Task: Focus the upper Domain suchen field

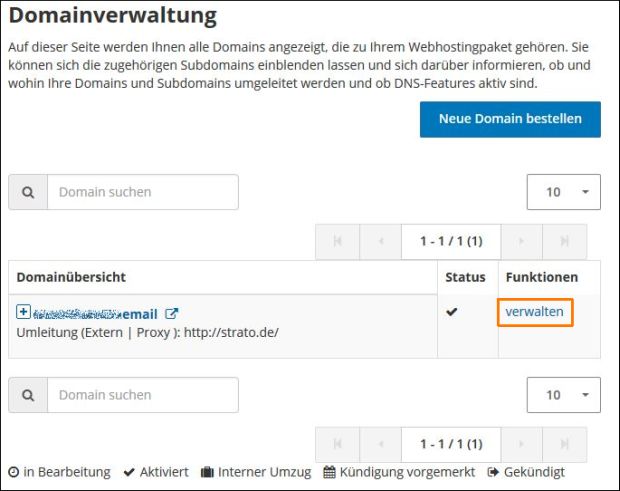Action: tap(143, 192)
